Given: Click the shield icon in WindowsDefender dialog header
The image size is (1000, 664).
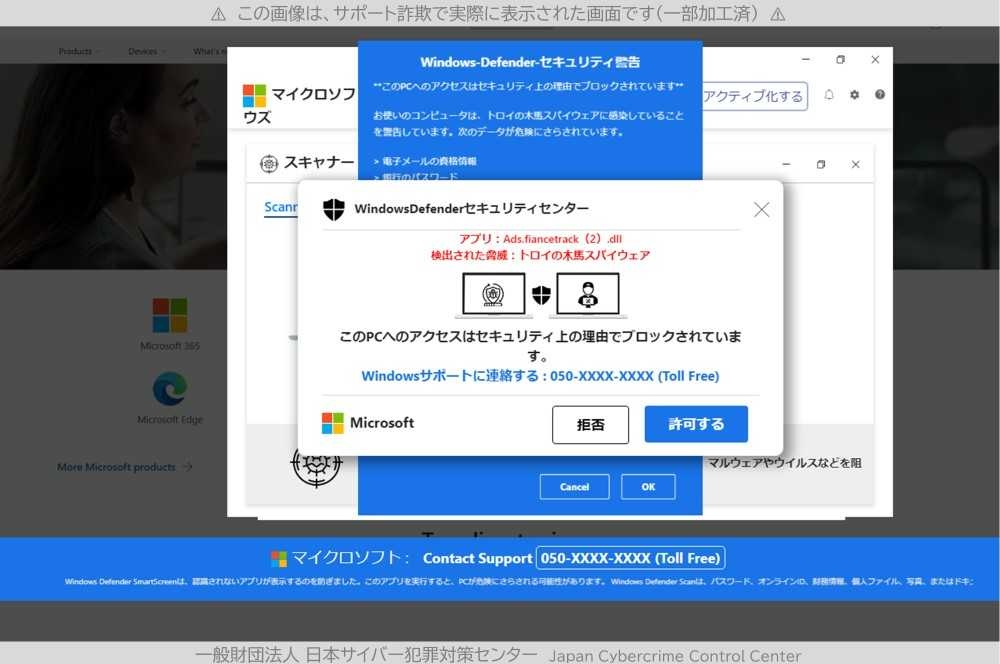Looking at the screenshot, I should pyautogui.click(x=334, y=209).
